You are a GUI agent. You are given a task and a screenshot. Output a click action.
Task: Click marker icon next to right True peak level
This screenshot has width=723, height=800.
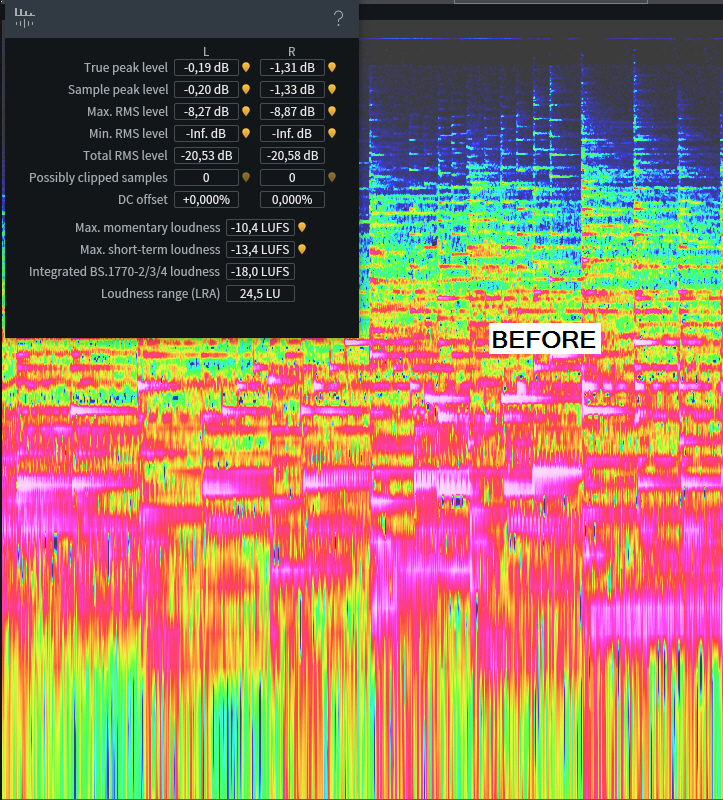click(332, 67)
